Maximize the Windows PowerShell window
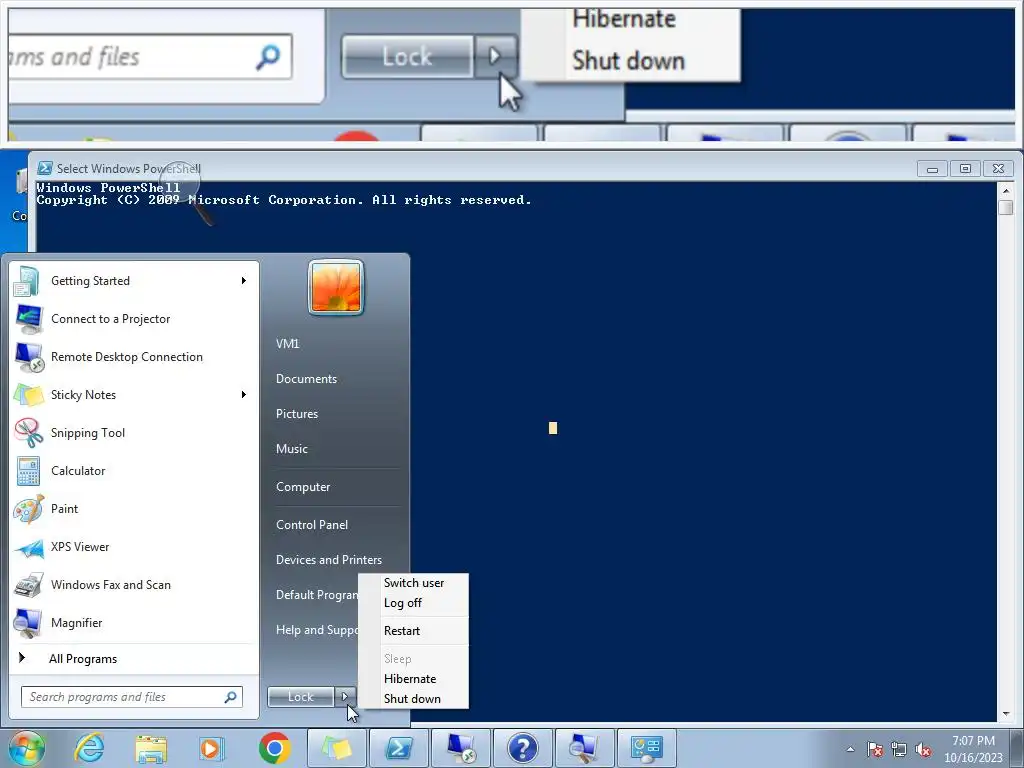 point(965,169)
